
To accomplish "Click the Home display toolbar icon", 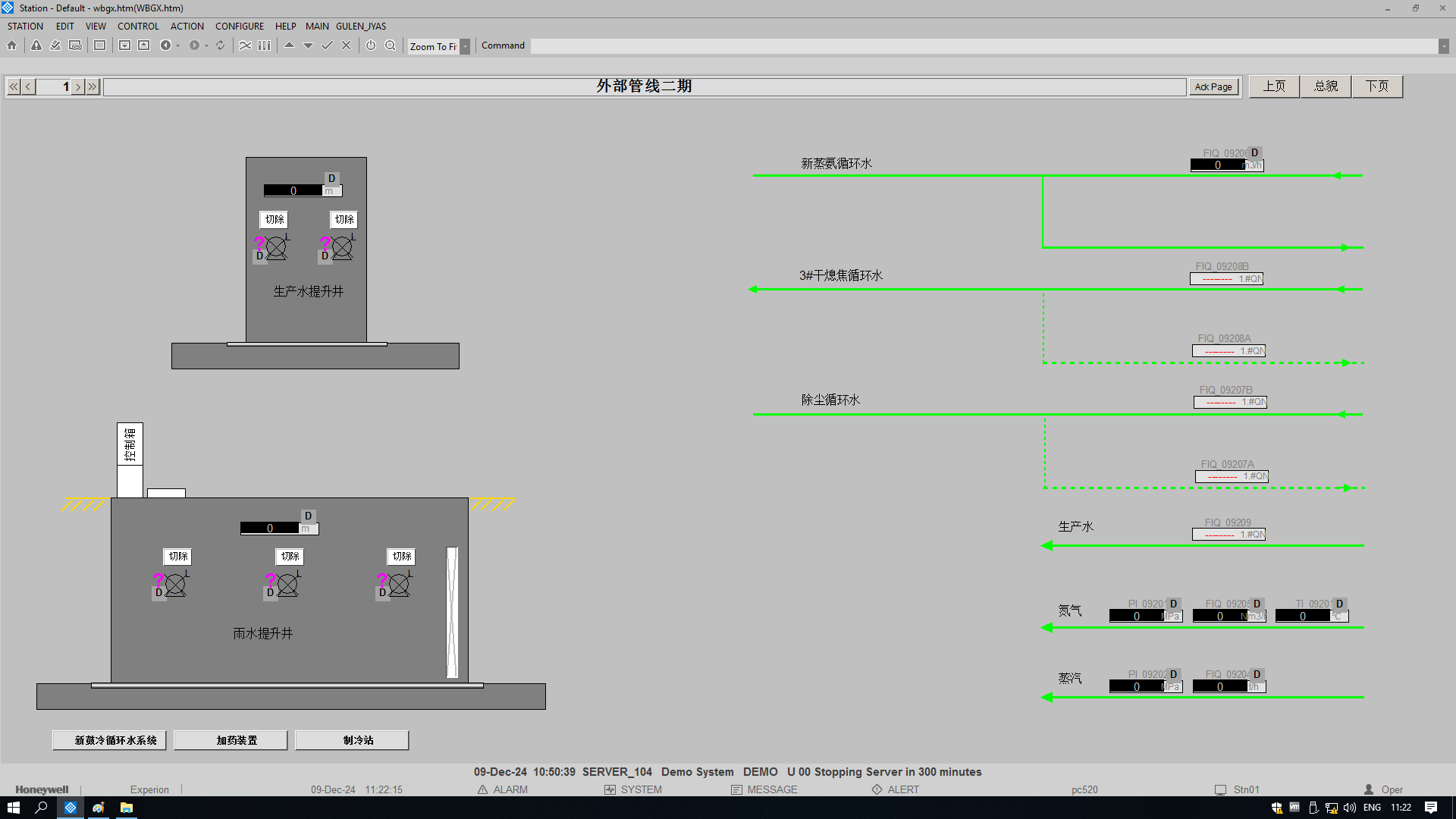I will pos(12,45).
